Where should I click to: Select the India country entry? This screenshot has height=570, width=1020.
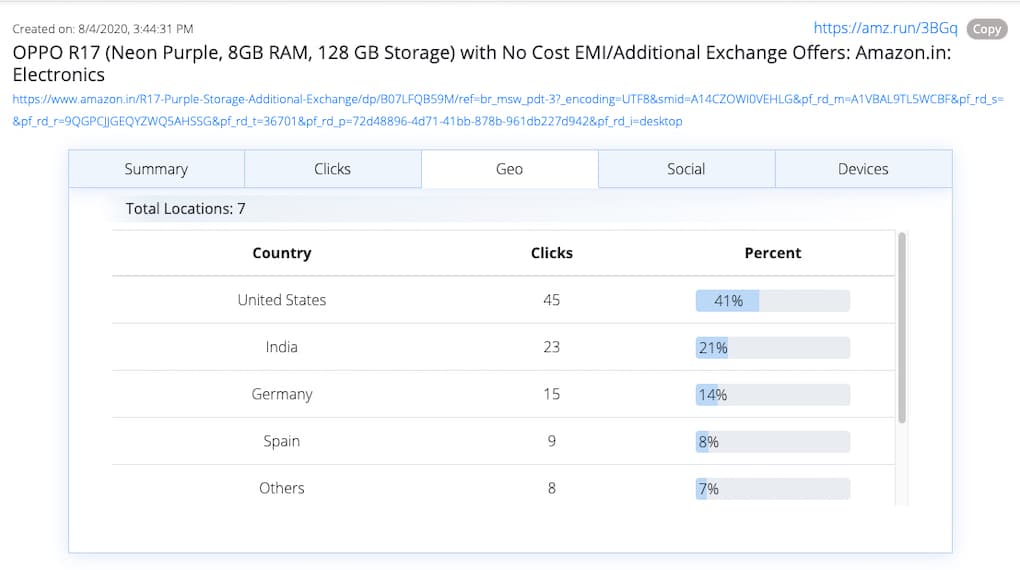(x=281, y=347)
